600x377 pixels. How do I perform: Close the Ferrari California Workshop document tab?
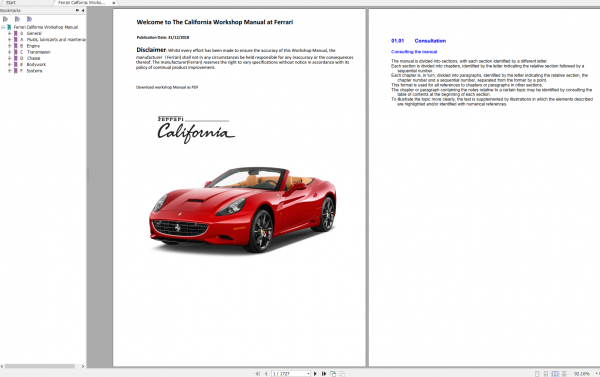click(114, 3)
